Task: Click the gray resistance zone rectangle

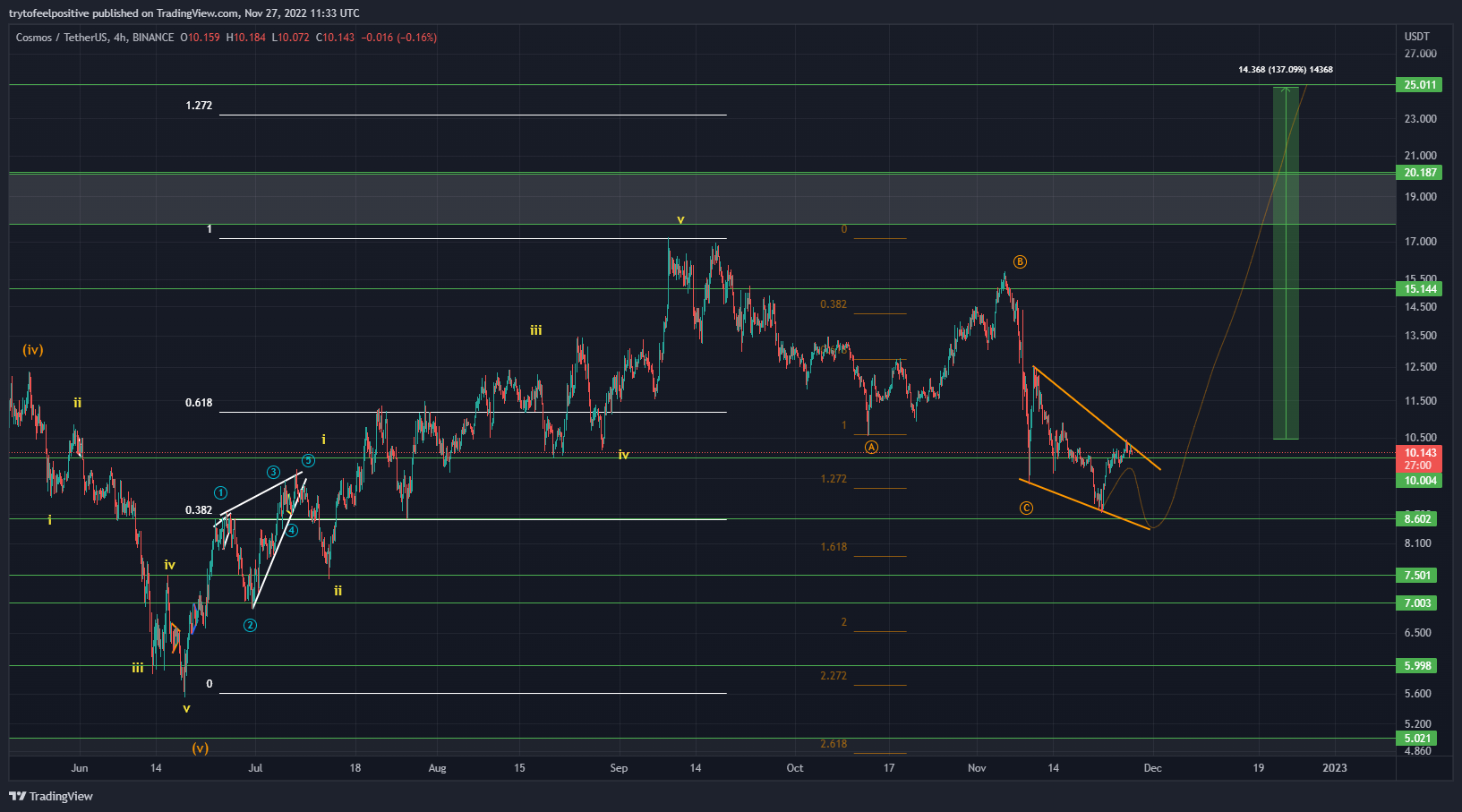Action: 703,199
